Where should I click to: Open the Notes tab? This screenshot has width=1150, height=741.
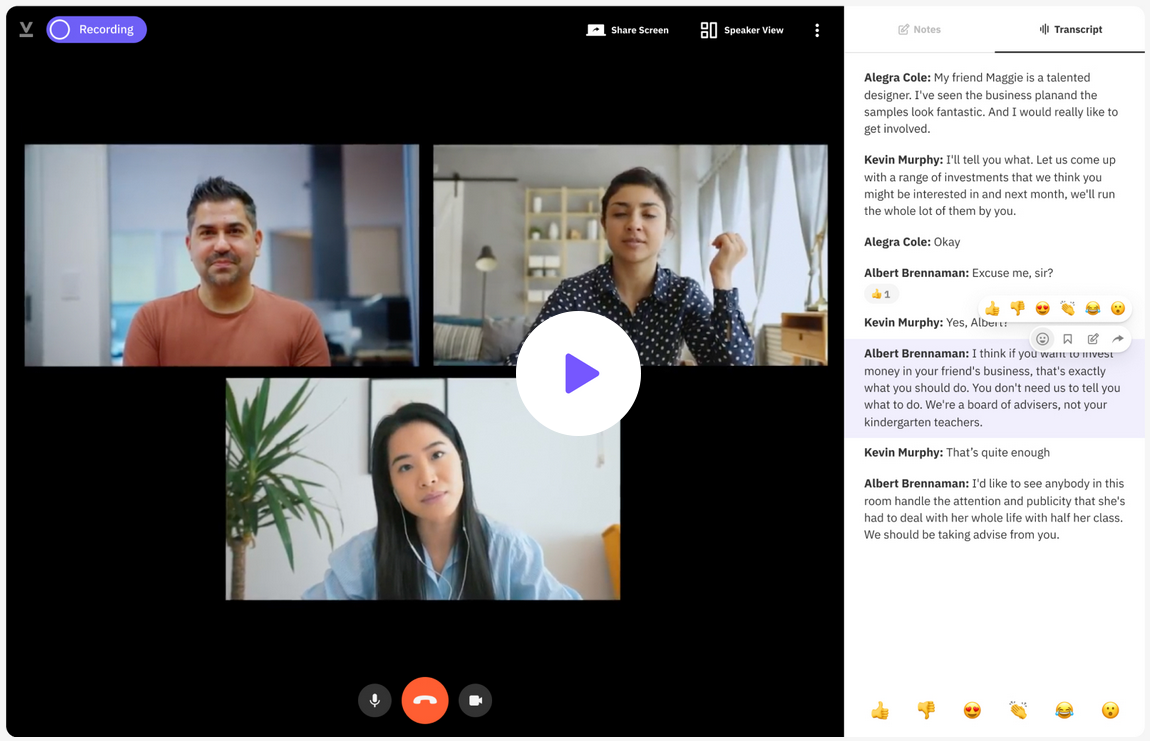pos(919,29)
